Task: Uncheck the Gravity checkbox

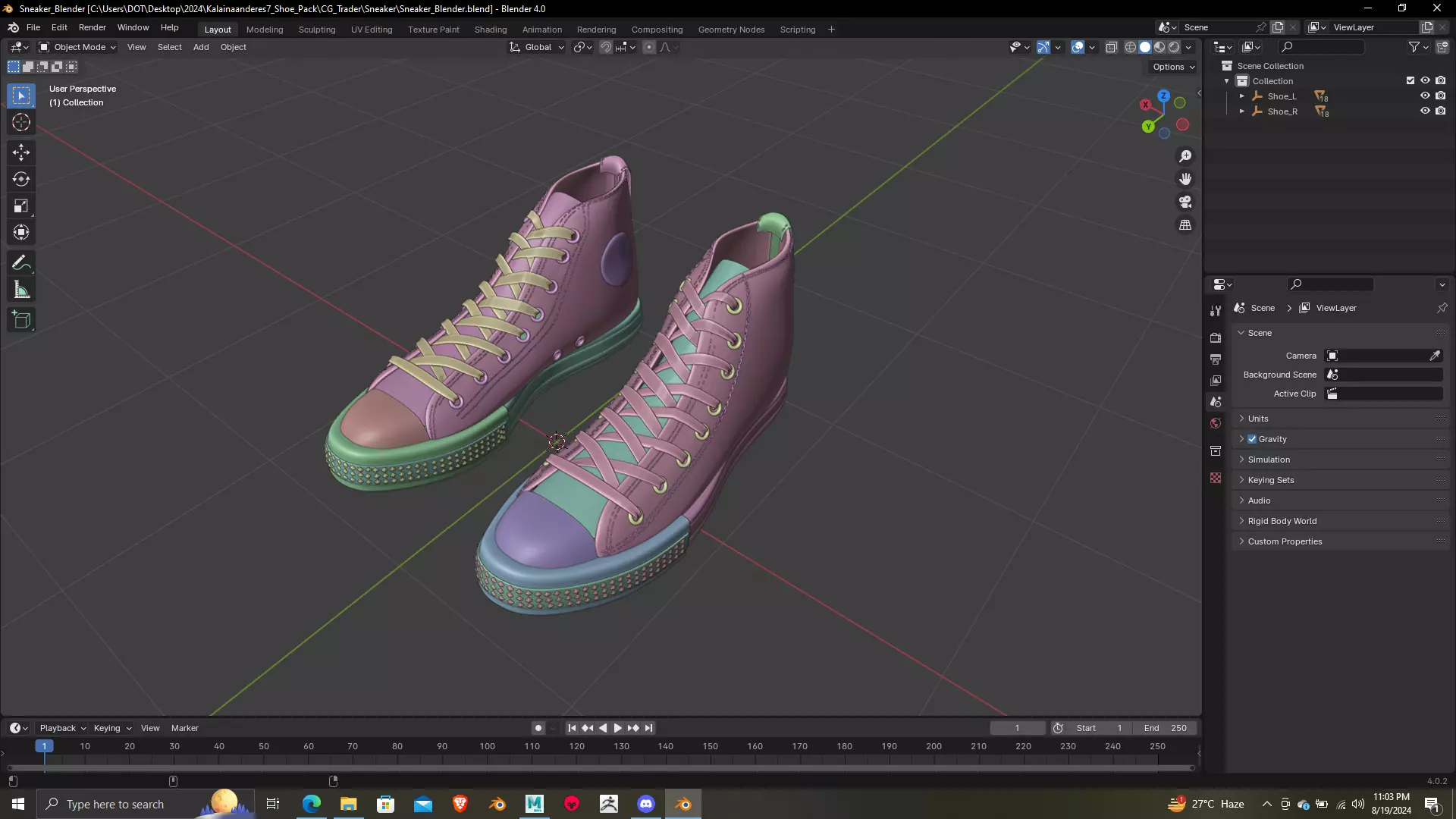Action: point(1252,439)
